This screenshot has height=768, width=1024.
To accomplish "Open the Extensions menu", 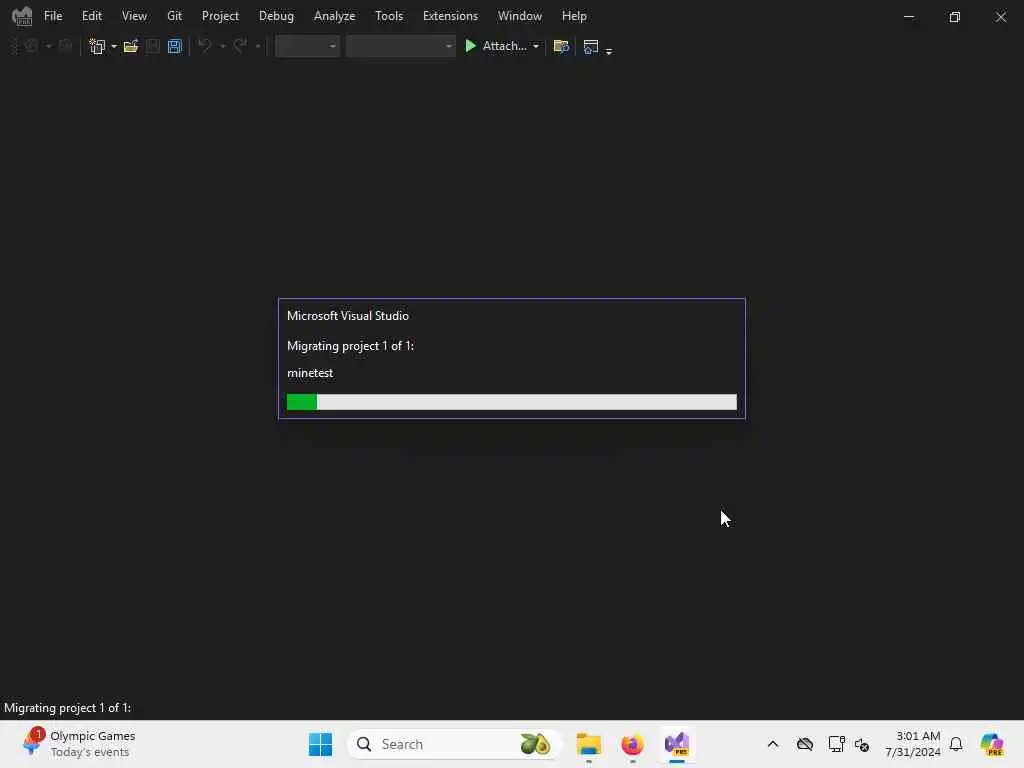I will coord(450,16).
